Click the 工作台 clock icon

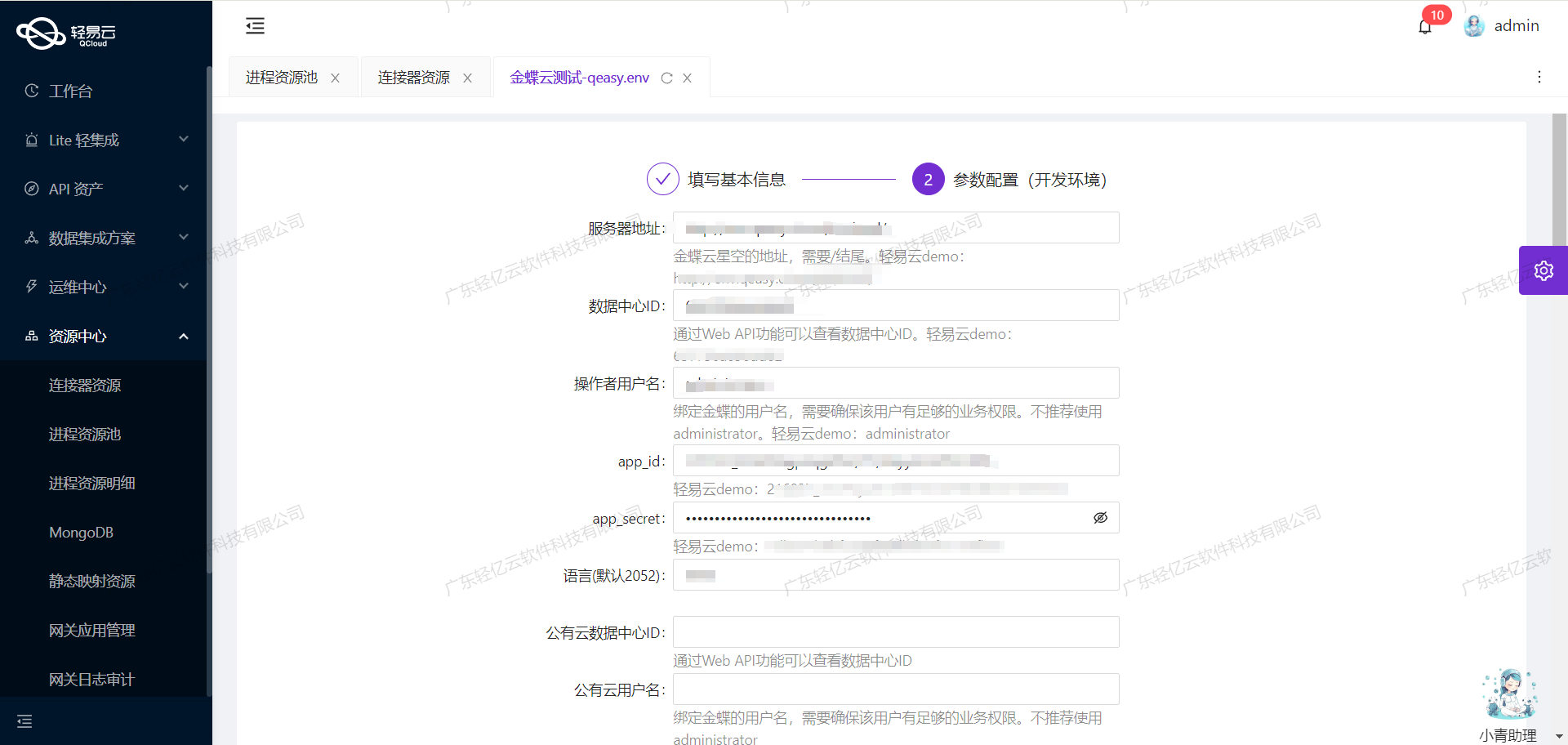(x=32, y=91)
